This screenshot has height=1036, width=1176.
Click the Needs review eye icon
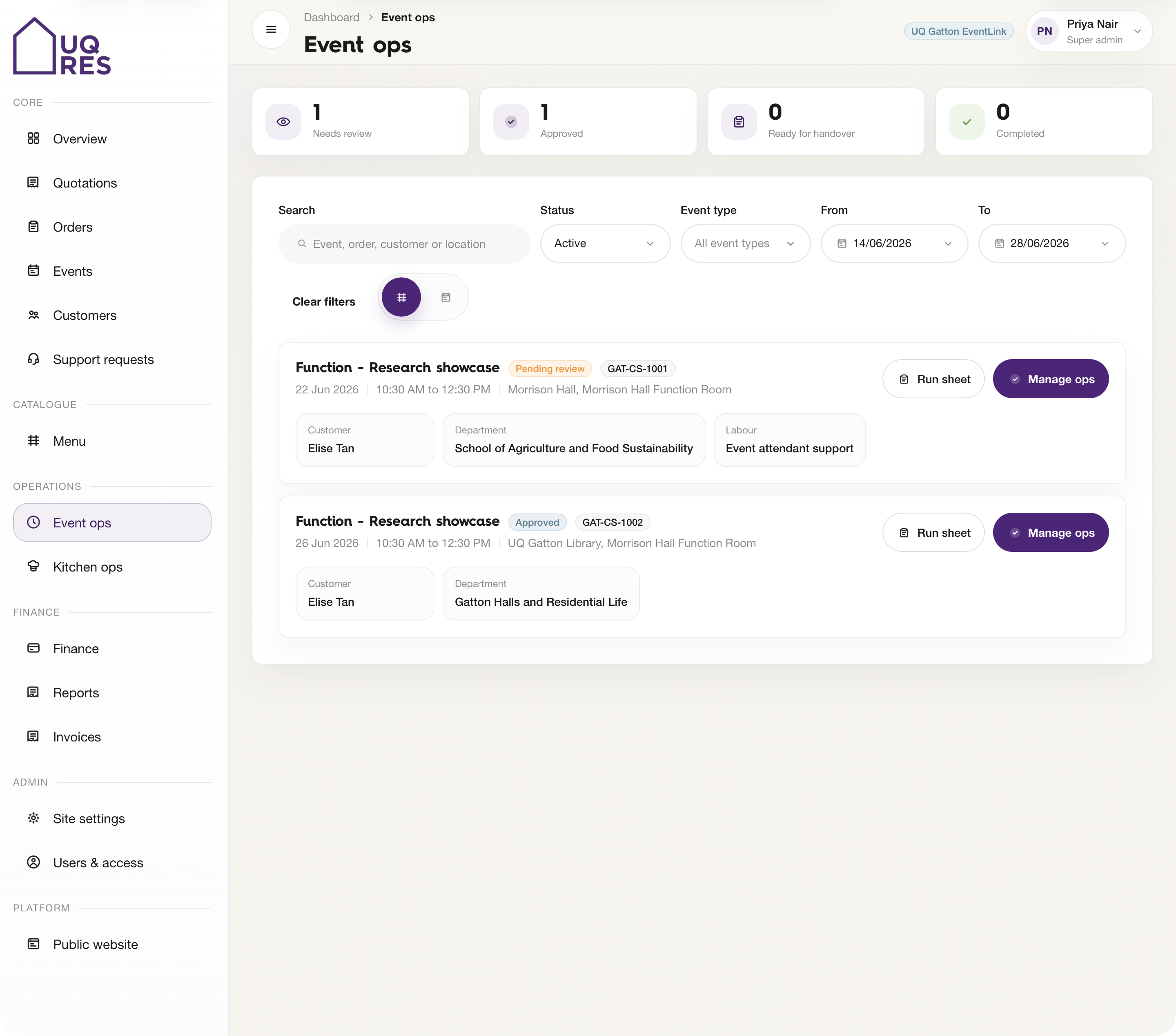(283, 121)
